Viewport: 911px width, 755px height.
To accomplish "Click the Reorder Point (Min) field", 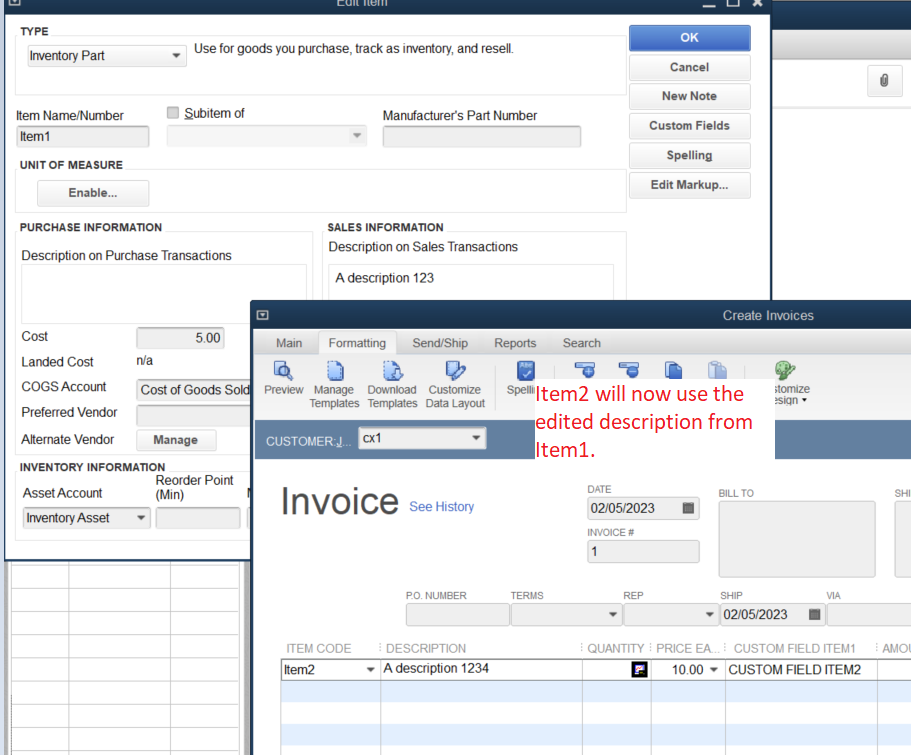I will pyautogui.click(x=198, y=518).
